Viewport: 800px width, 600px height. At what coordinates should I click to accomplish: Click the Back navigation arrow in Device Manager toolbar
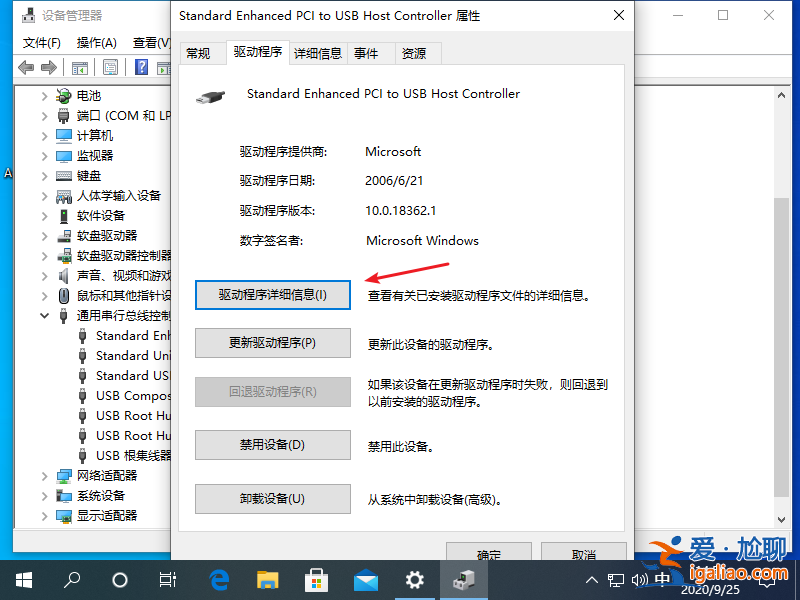pos(27,67)
